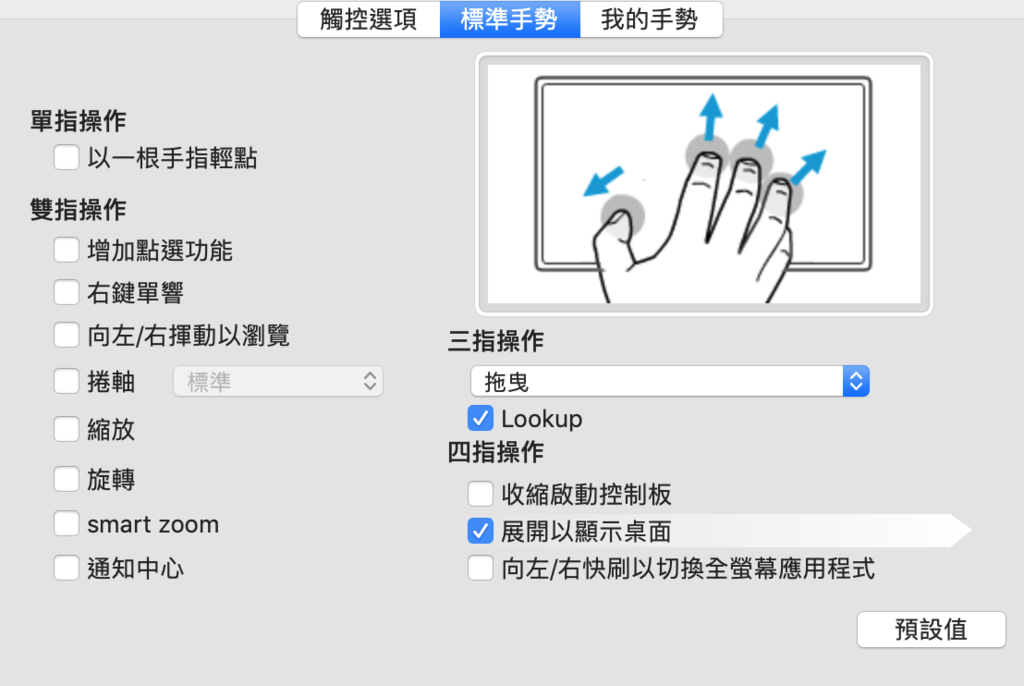Check the 通知中心 option
Screen dimensions: 1024x686
click(67, 568)
